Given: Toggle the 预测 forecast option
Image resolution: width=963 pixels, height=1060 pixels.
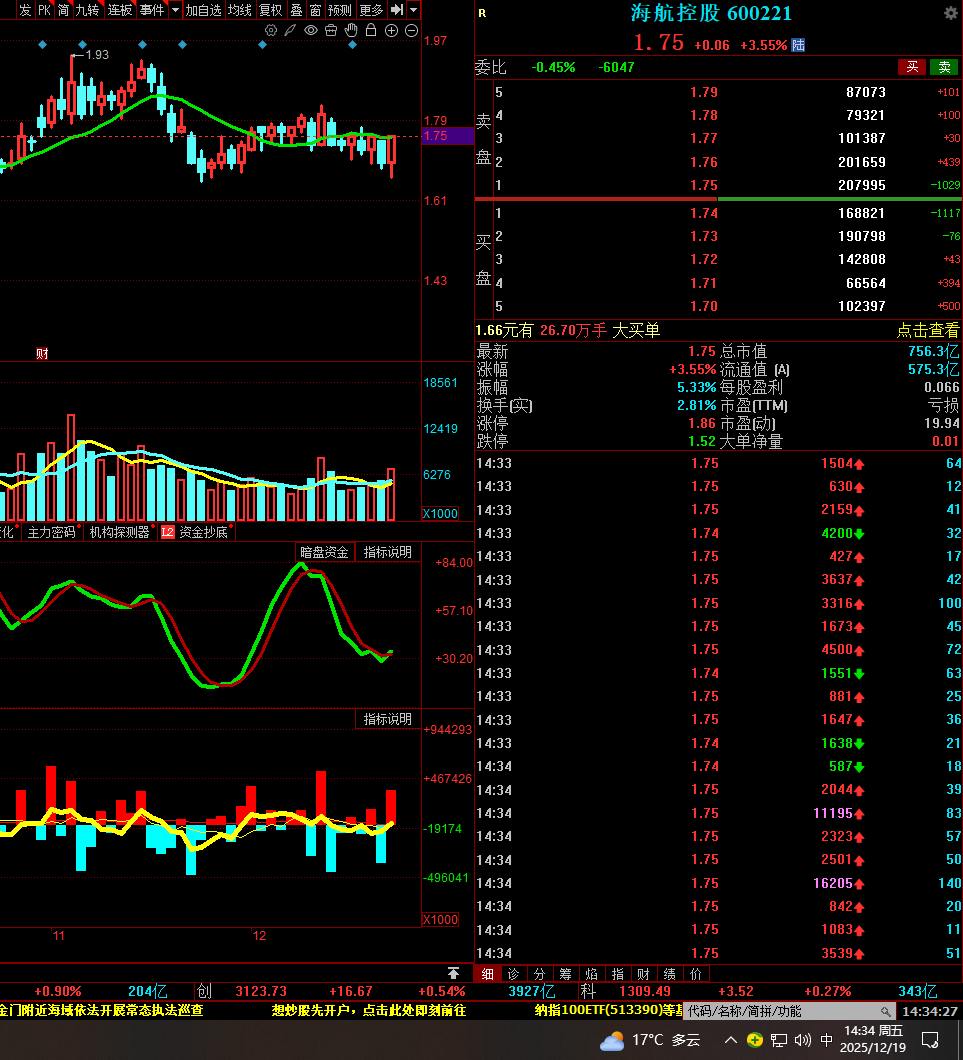Looking at the screenshot, I should coord(340,9).
